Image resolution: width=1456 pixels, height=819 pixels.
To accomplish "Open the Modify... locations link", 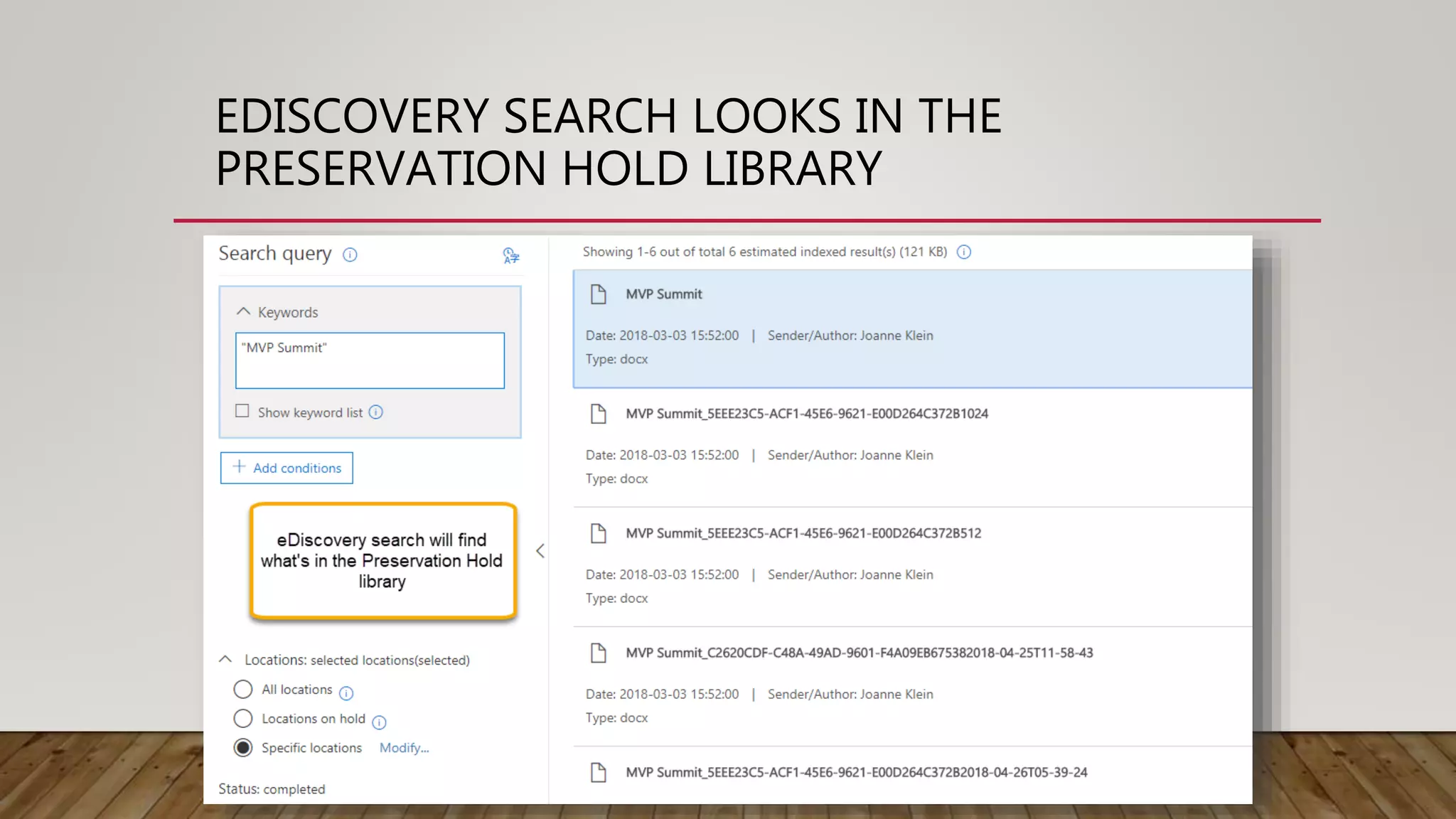I will (404, 748).
